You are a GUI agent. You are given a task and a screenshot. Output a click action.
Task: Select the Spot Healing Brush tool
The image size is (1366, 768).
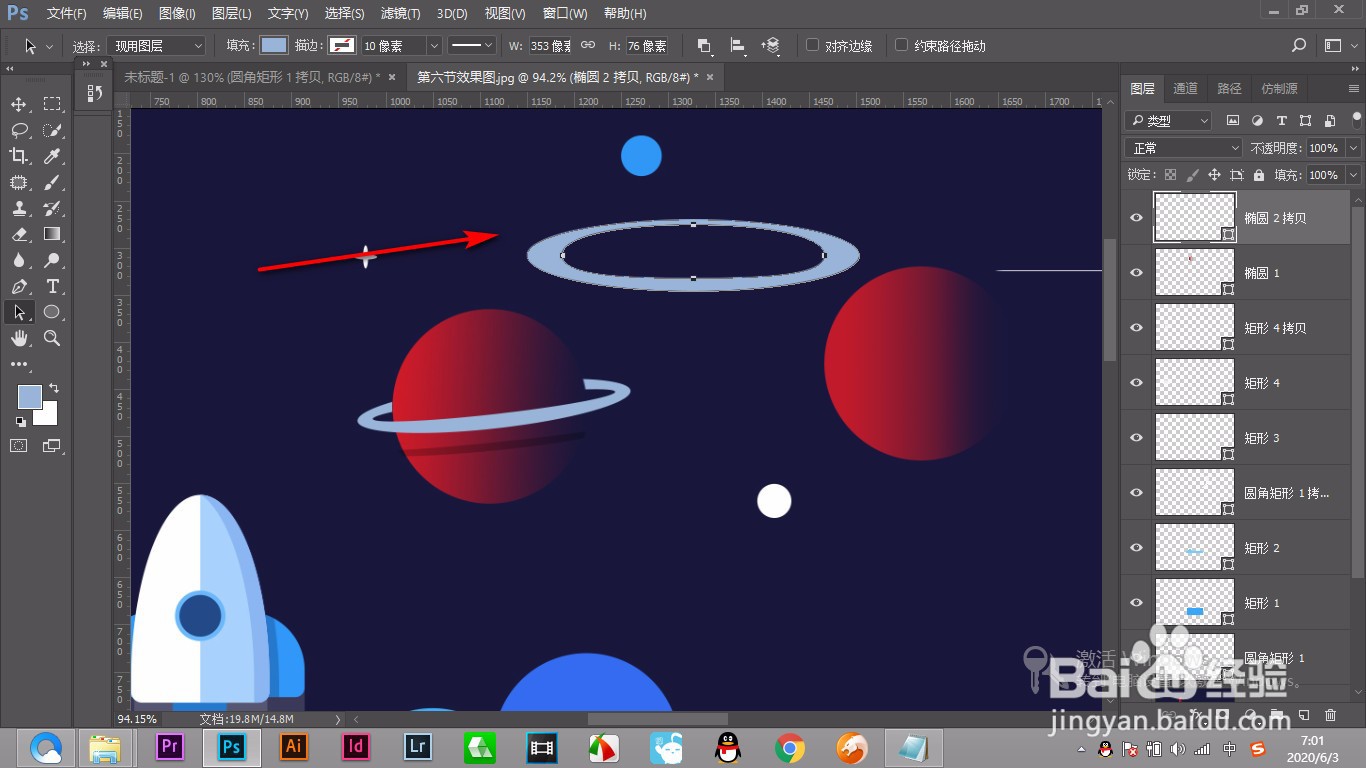pos(19,182)
